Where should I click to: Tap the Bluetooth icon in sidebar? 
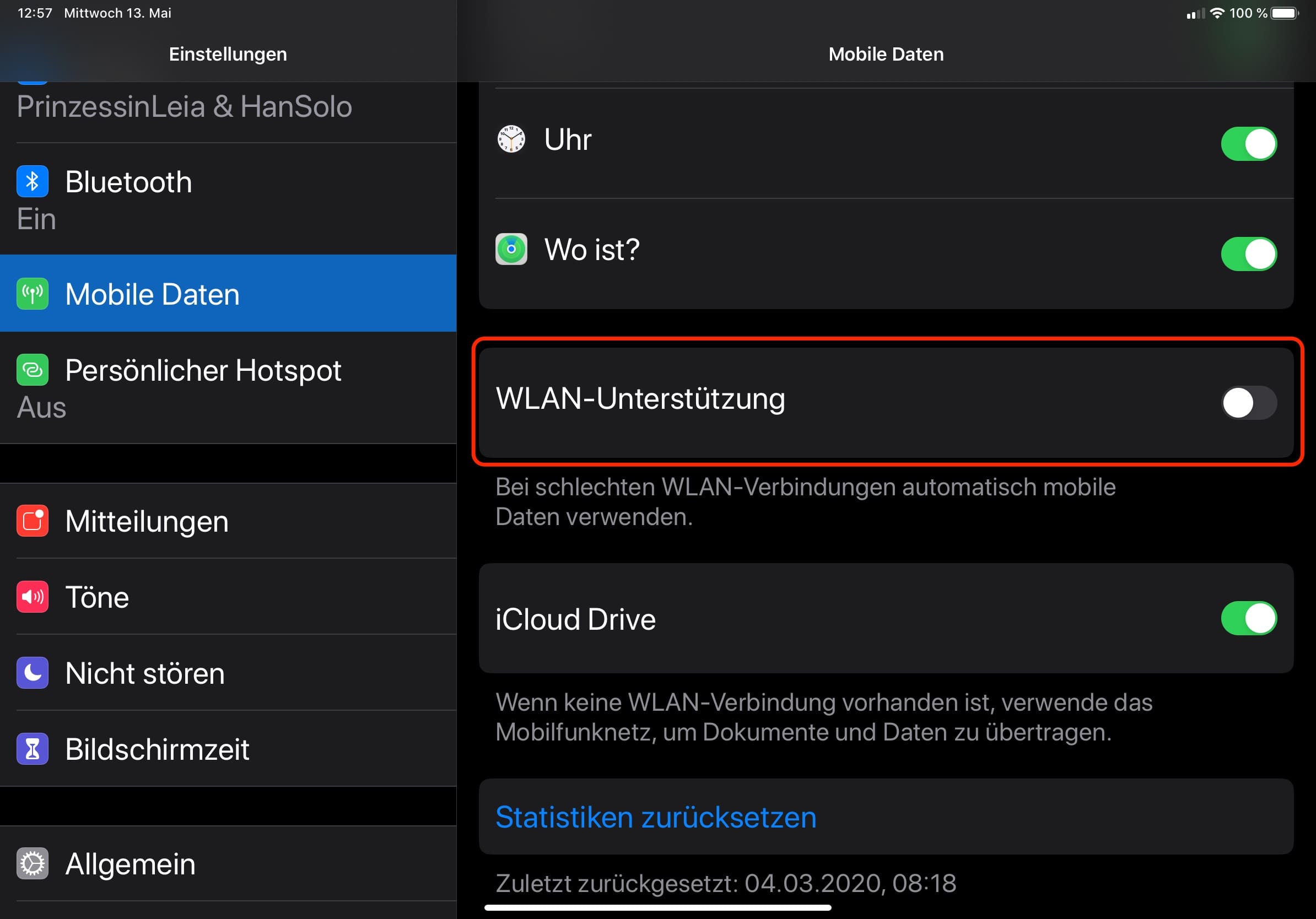(x=32, y=182)
